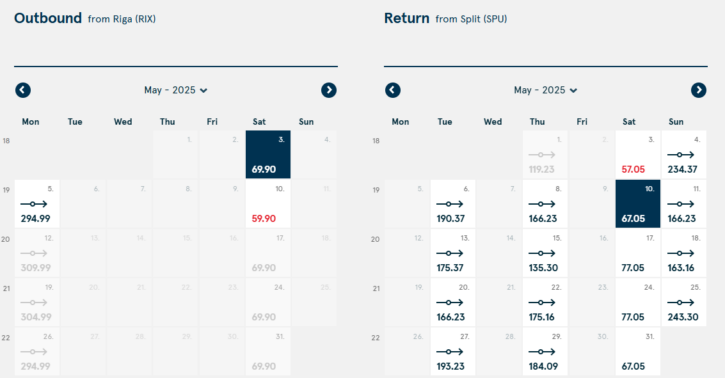725x378 pixels.
Task: Choose return May 15 fare 135.30
Action: pyautogui.click(x=545, y=253)
